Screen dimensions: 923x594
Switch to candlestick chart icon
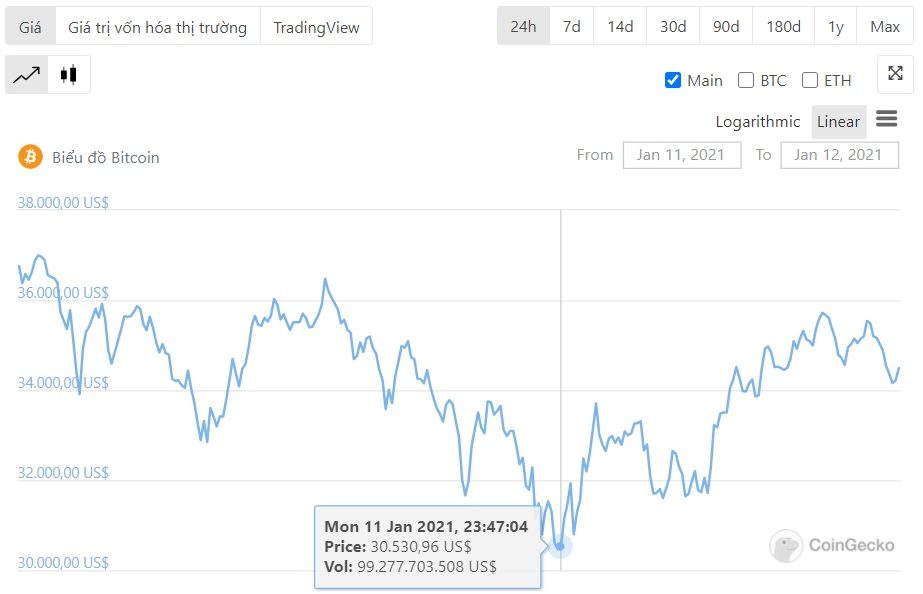point(69,75)
